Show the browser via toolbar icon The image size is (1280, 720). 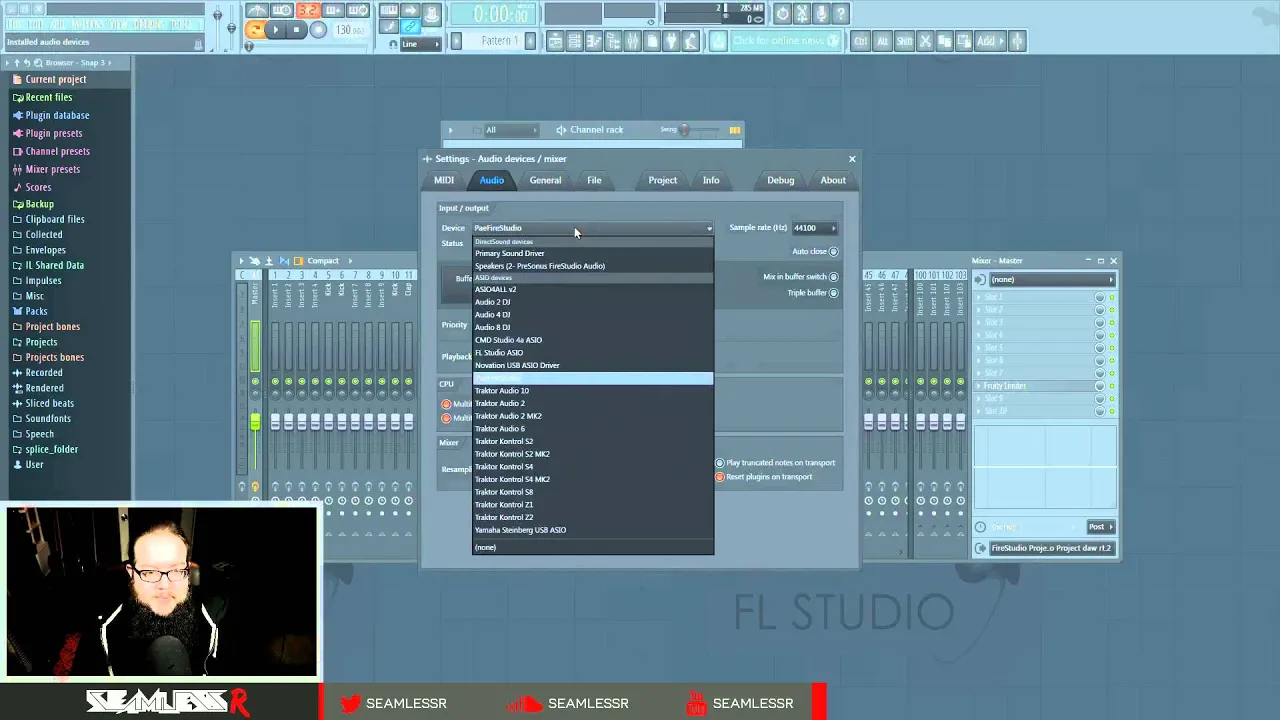611,41
